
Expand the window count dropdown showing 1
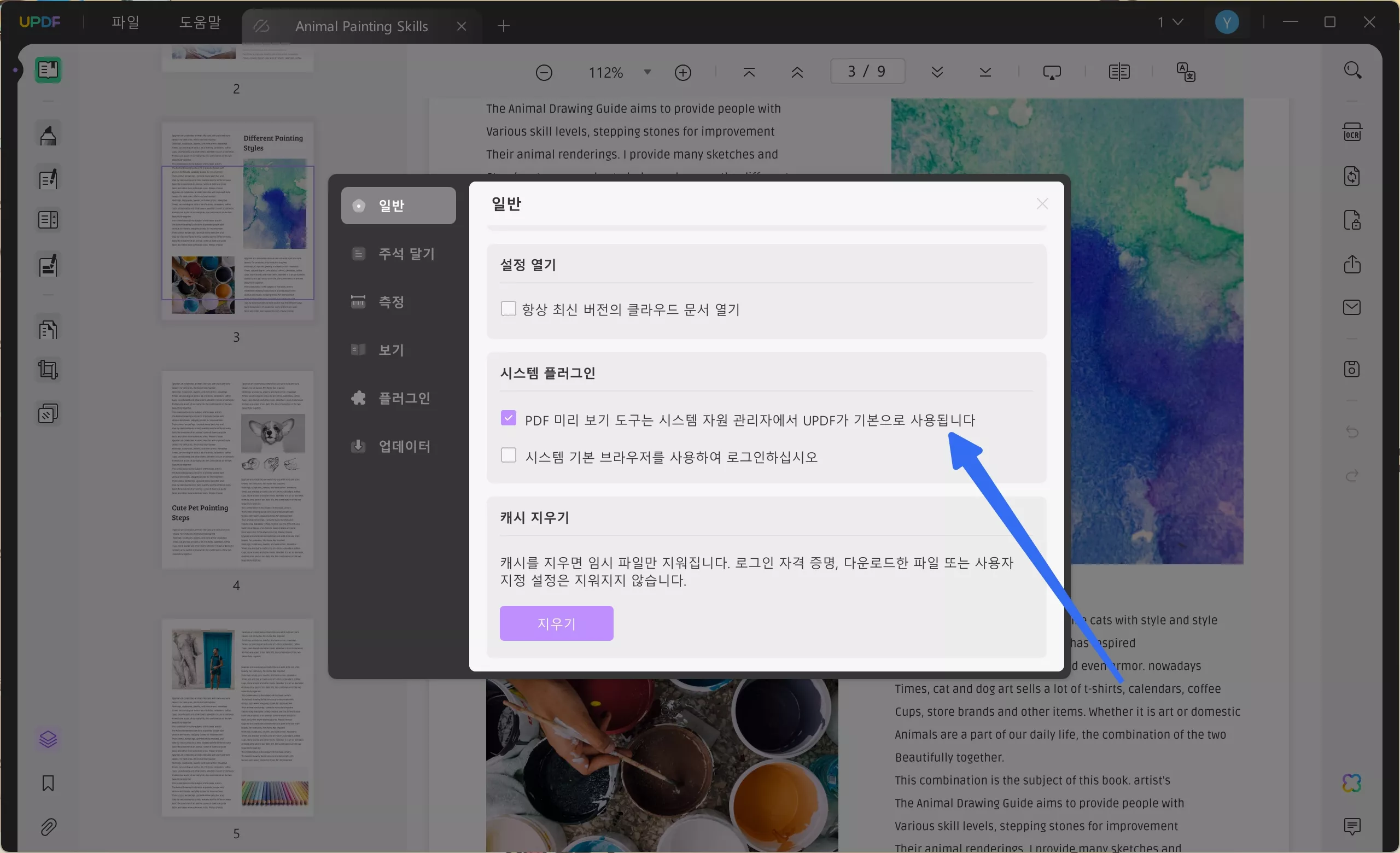(1171, 22)
